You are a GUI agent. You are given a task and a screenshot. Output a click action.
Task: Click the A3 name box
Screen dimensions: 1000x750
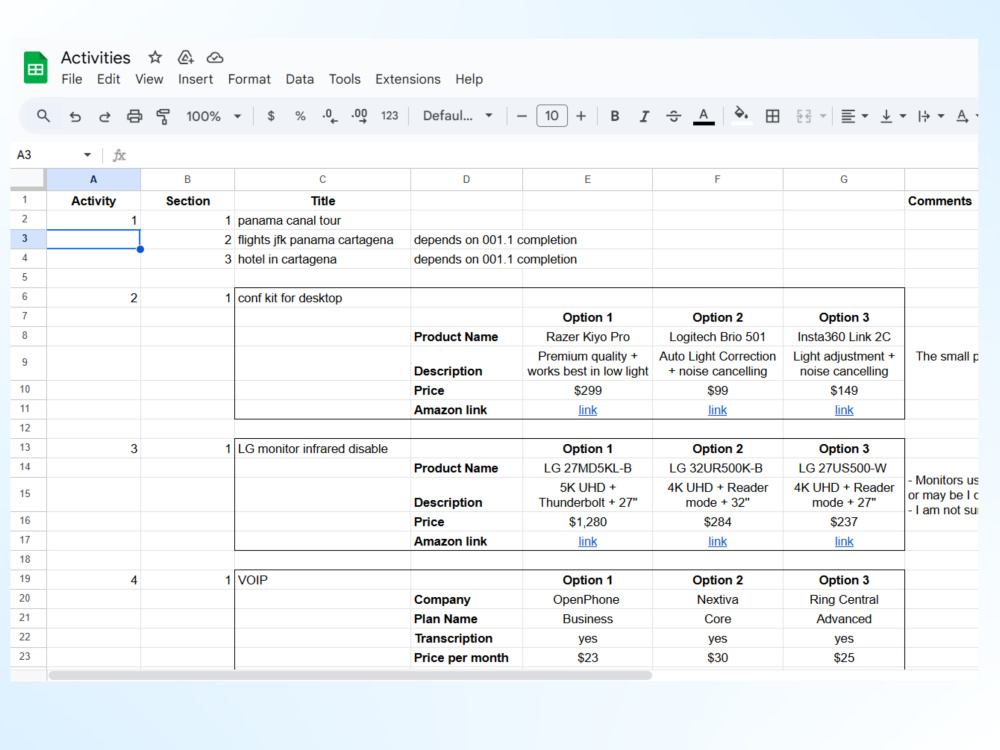tap(48, 155)
